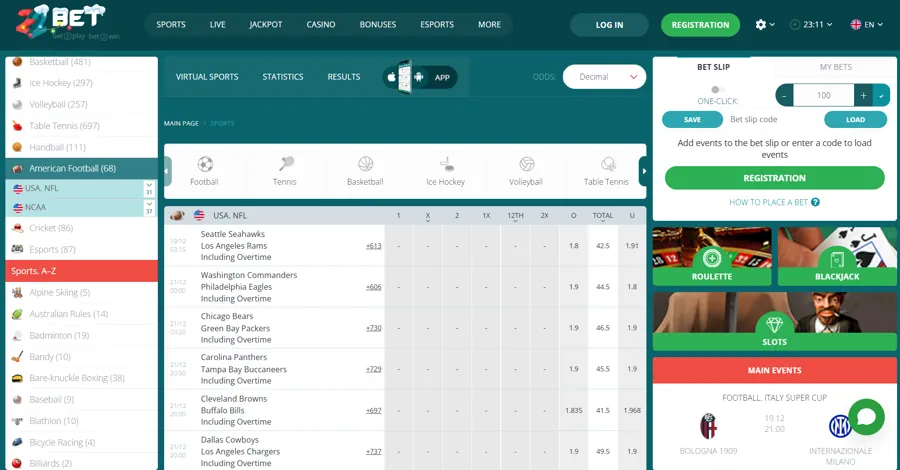
Task: Click the Cricket icon in sidebar
Action: pos(17,228)
